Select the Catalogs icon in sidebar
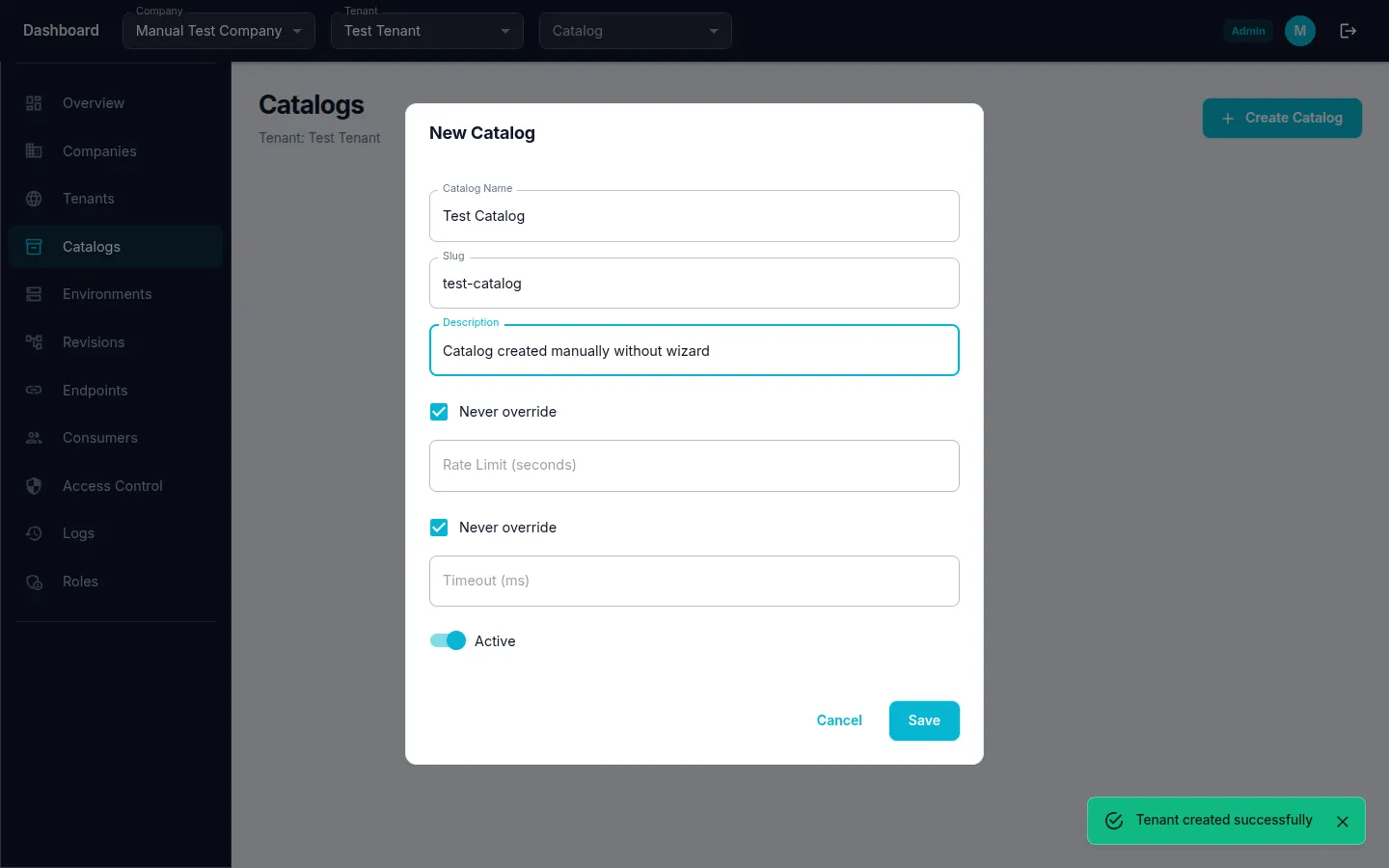Viewport: 1389px width, 868px height. [34, 246]
